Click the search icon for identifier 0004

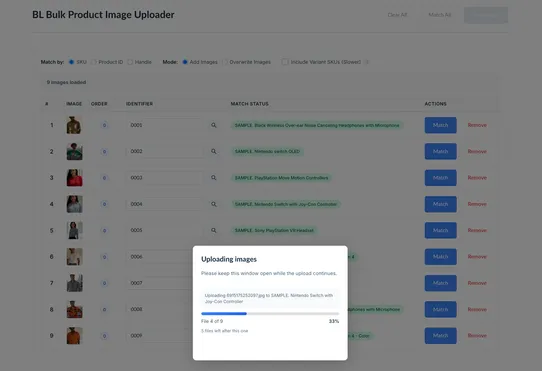[x=214, y=204]
